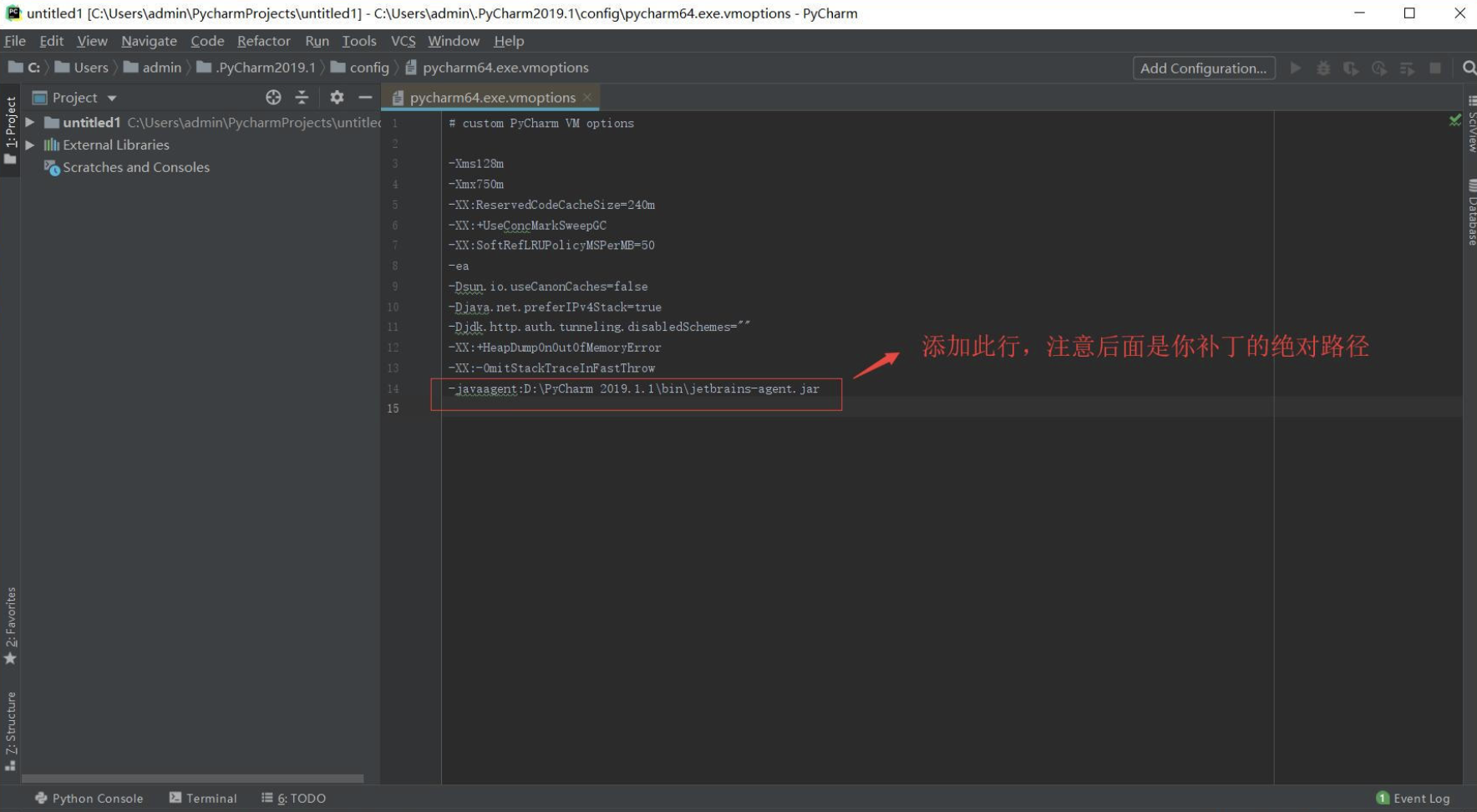
Task: Click the -XX:+UseConcMarkSweepGC line
Action: 527,226
